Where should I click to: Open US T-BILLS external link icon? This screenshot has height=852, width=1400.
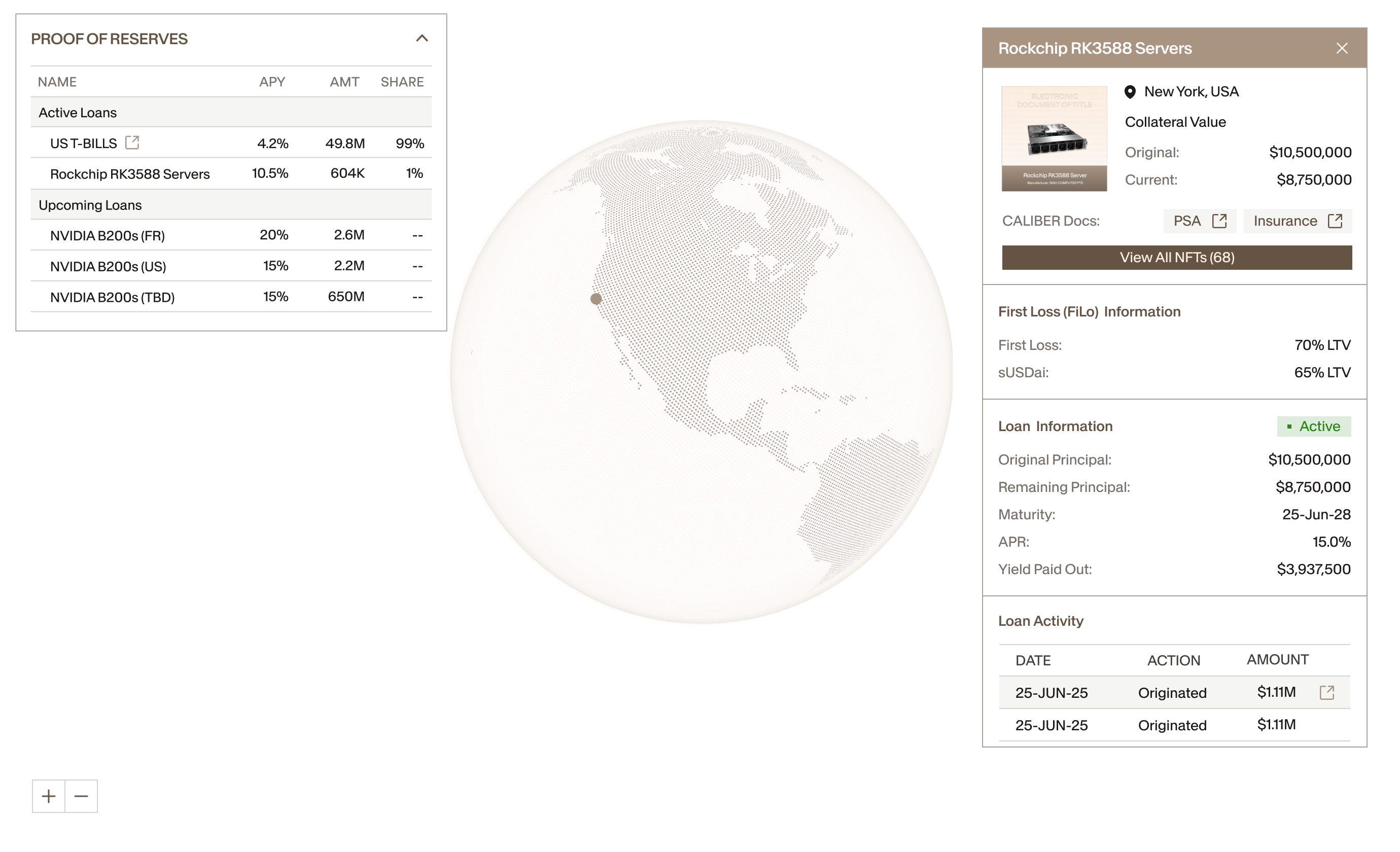[132, 143]
